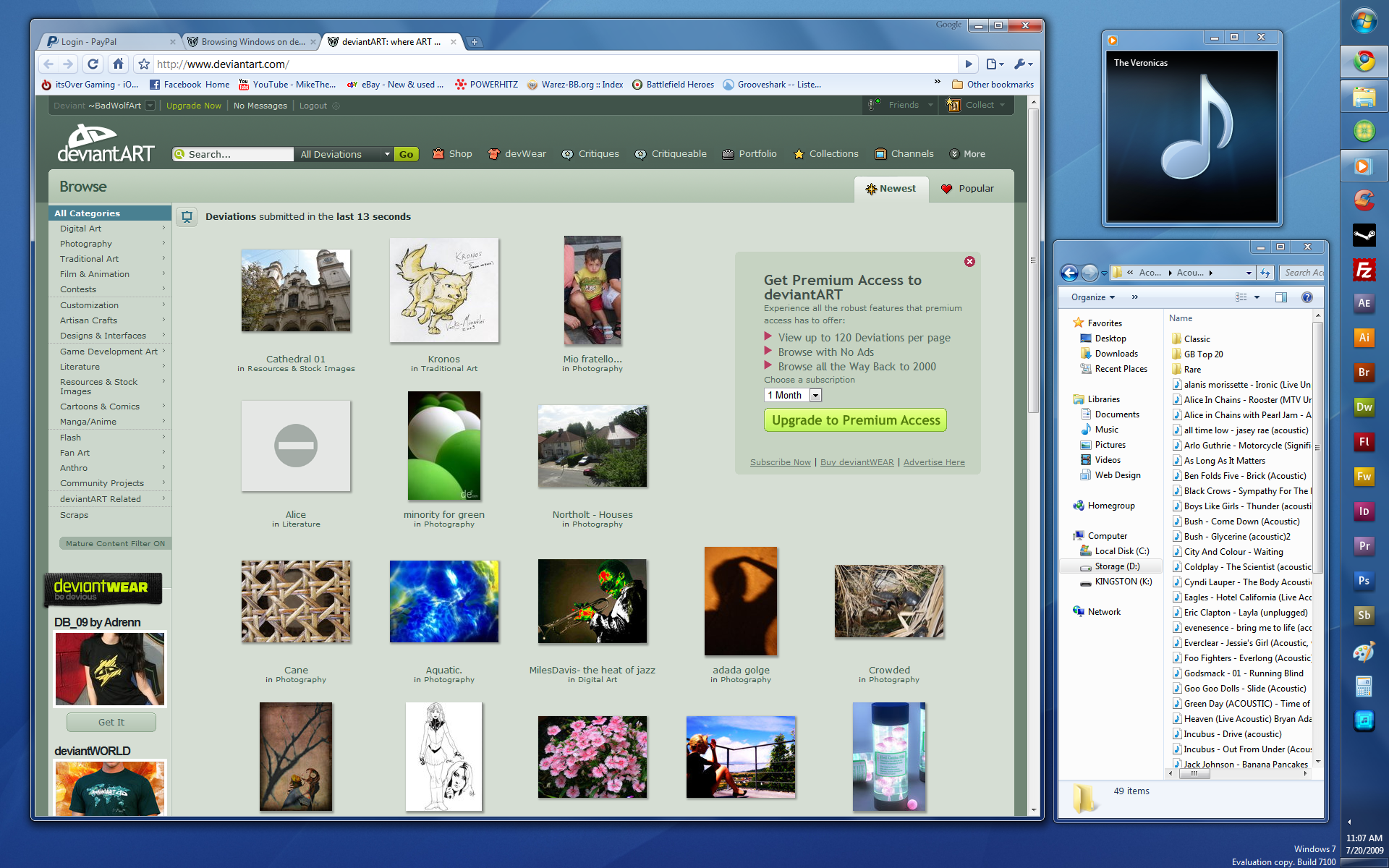Click the Explorer back arrow
Viewport: 1389px width, 868px height.
[x=1069, y=273]
